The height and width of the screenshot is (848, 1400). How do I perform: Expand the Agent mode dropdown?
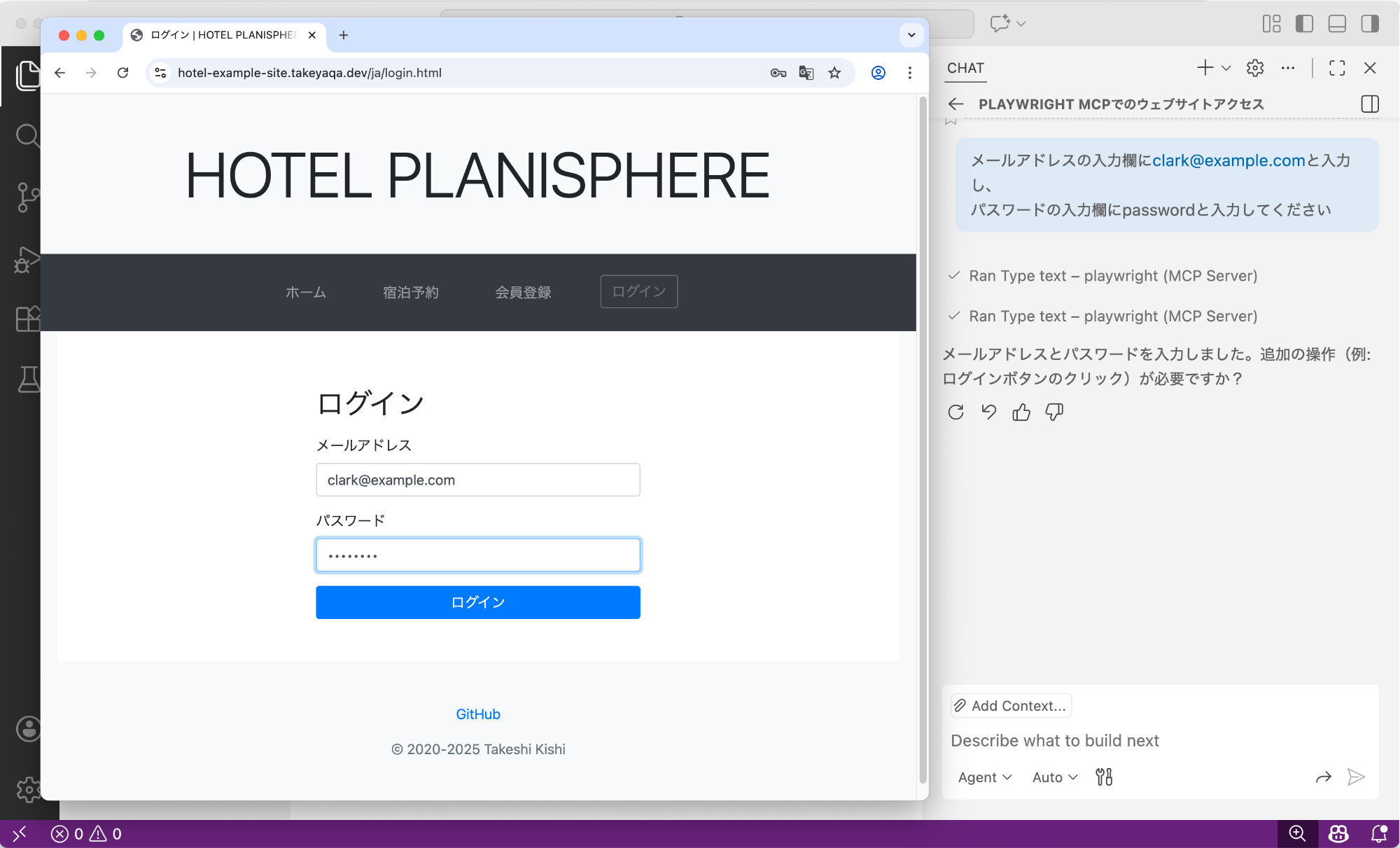coord(985,777)
